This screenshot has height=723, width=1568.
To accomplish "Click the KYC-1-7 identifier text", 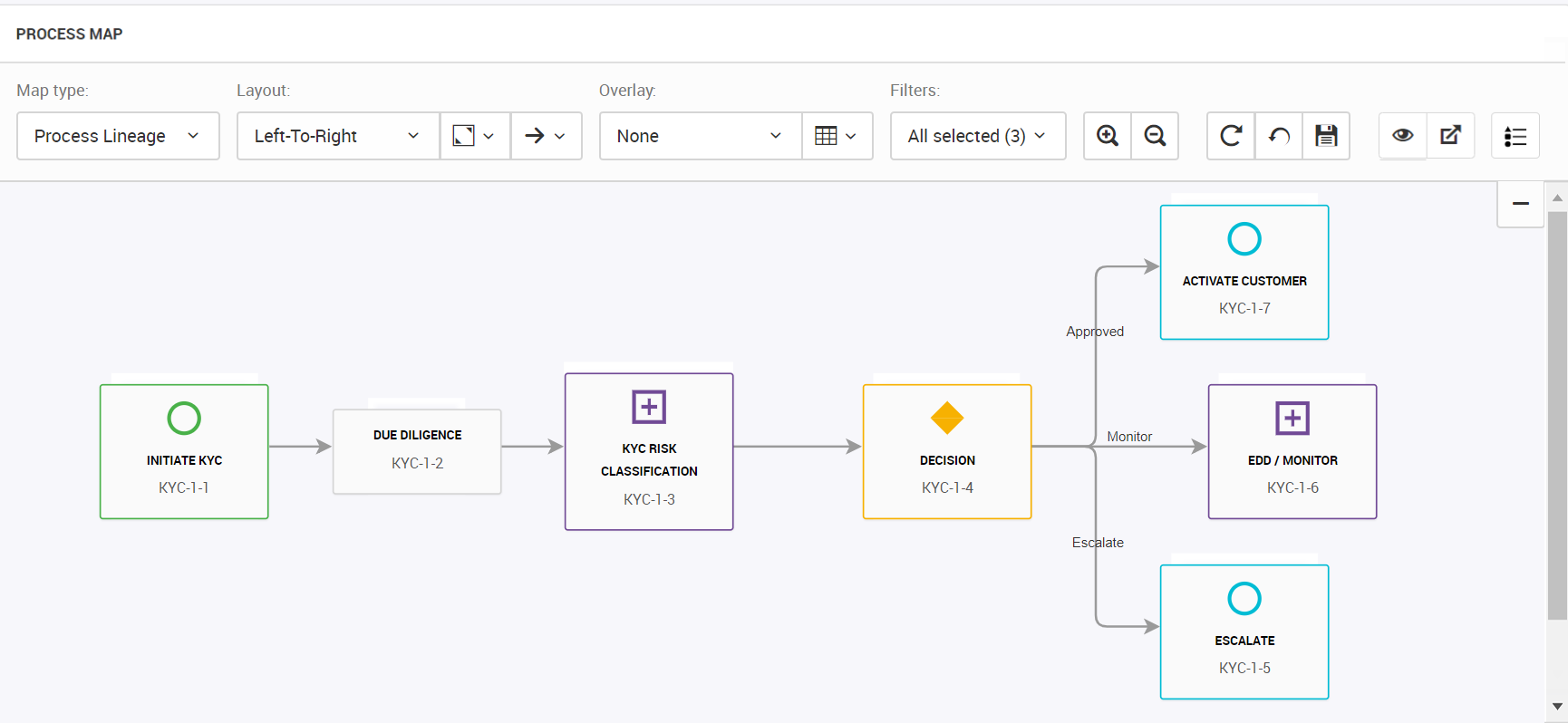I will (1244, 308).
